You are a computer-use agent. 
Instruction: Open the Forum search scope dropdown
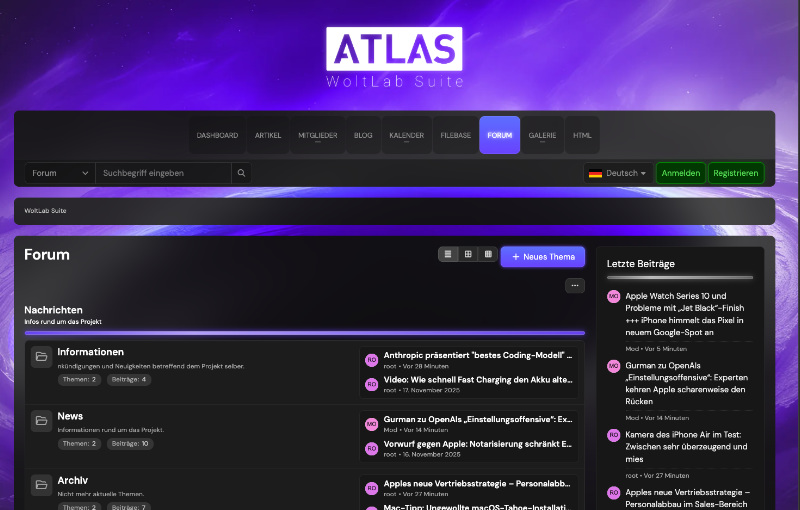(x=60, y=173)
